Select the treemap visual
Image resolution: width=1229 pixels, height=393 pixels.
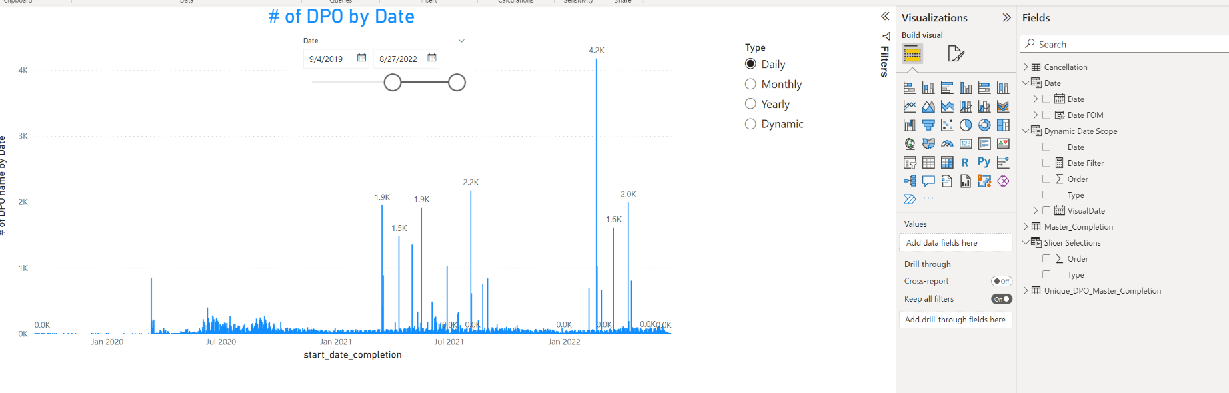(x=1003, y=125)
